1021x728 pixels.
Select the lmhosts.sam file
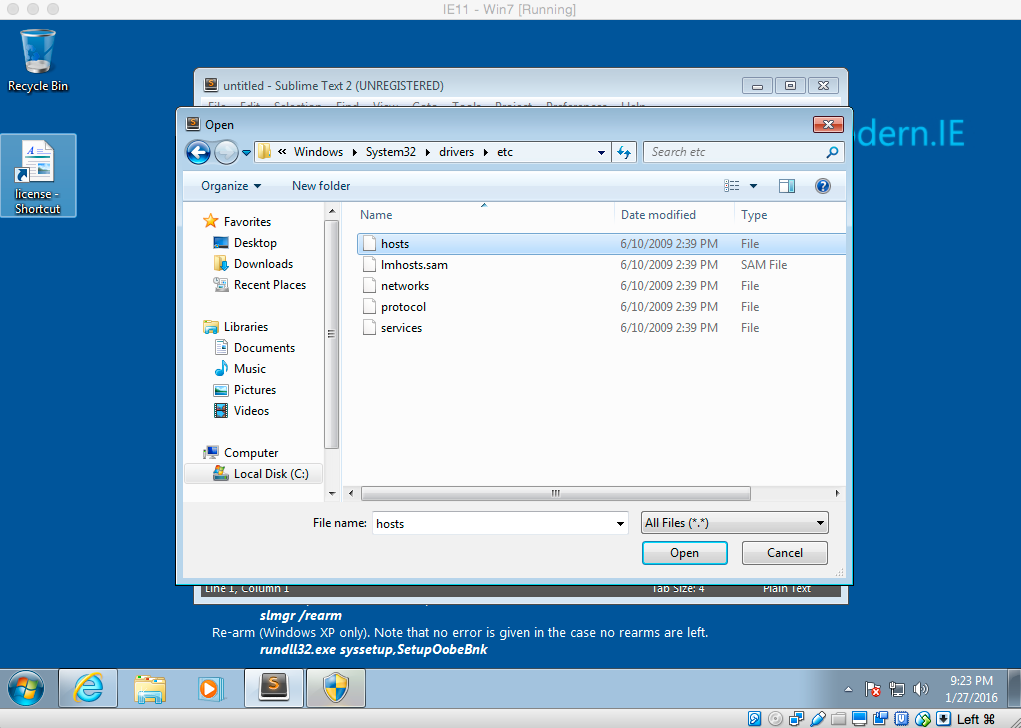(x=601, y=265)
